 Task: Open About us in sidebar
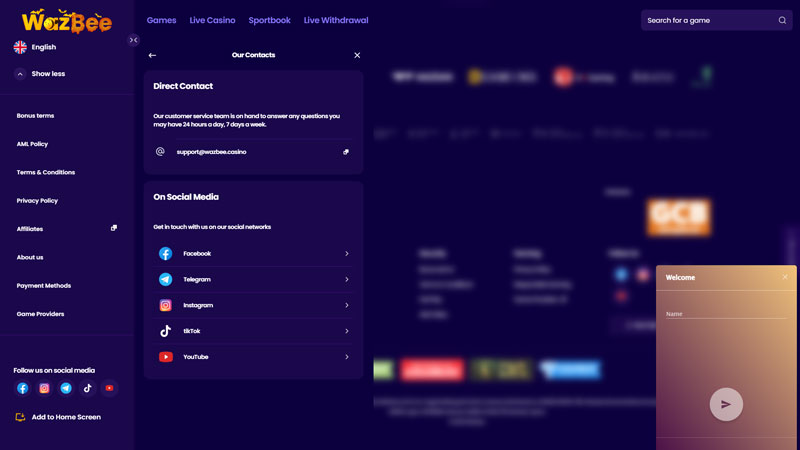pyautogui.click(x=30, y=257)
